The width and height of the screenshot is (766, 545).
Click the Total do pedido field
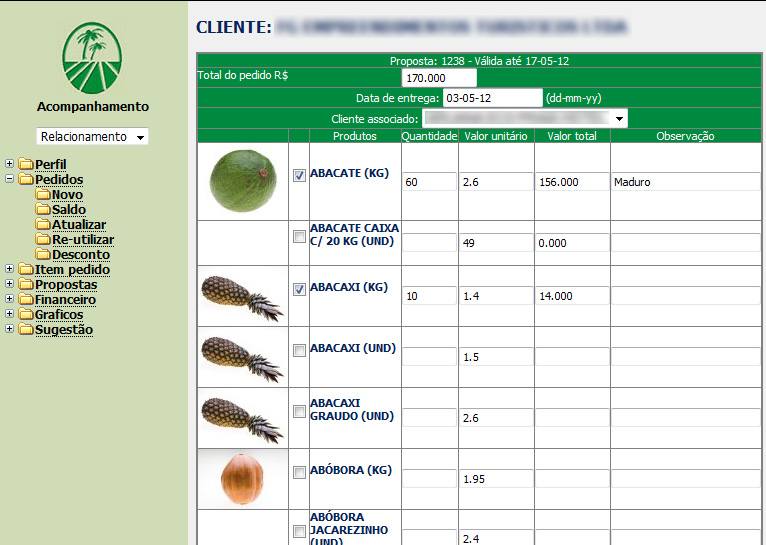click(439, 78)
